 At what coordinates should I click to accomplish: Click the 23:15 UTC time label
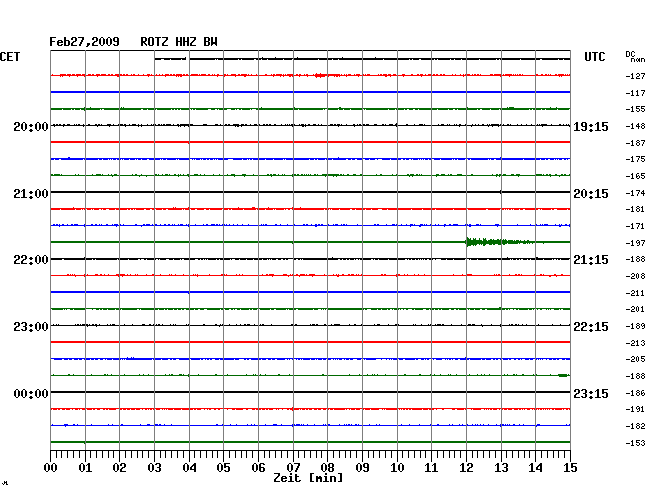(x=591, y=393)
